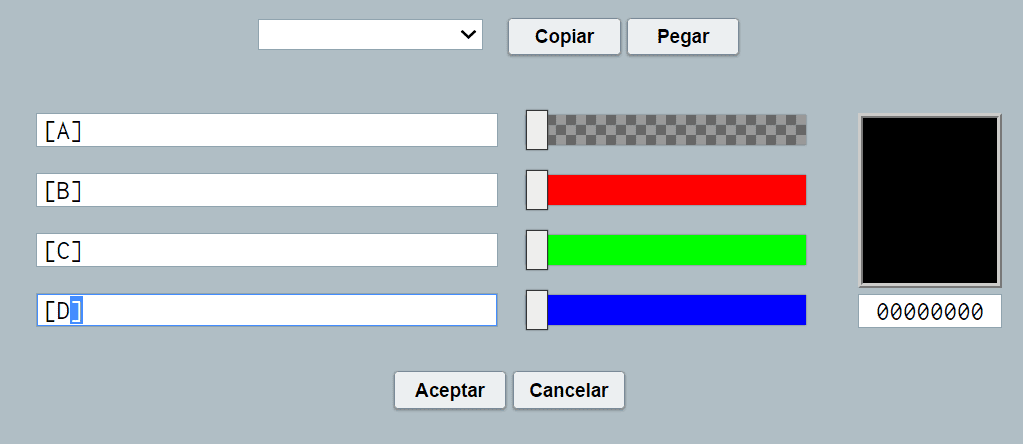Place cursor in the [D] field
Screen dimensions: 1023x444
coord(267,310)
